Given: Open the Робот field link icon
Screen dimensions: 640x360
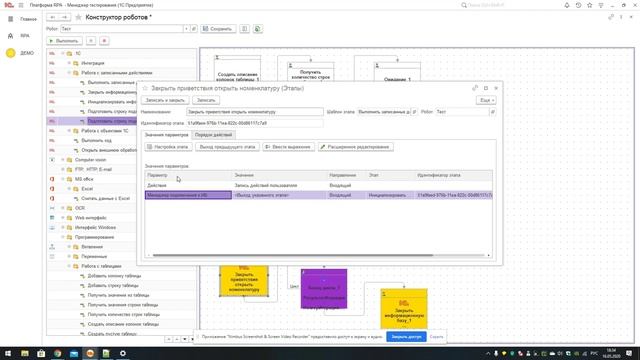Looking at the screenshot, I should tap(194, 29).
